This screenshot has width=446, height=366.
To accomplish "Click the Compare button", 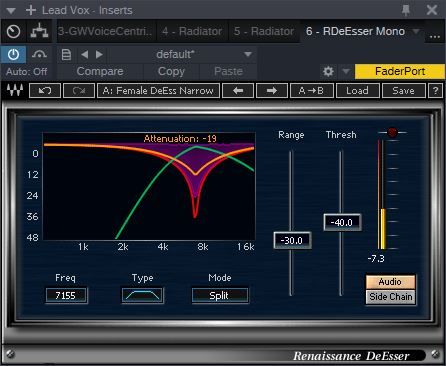I will tap(100, 71).
